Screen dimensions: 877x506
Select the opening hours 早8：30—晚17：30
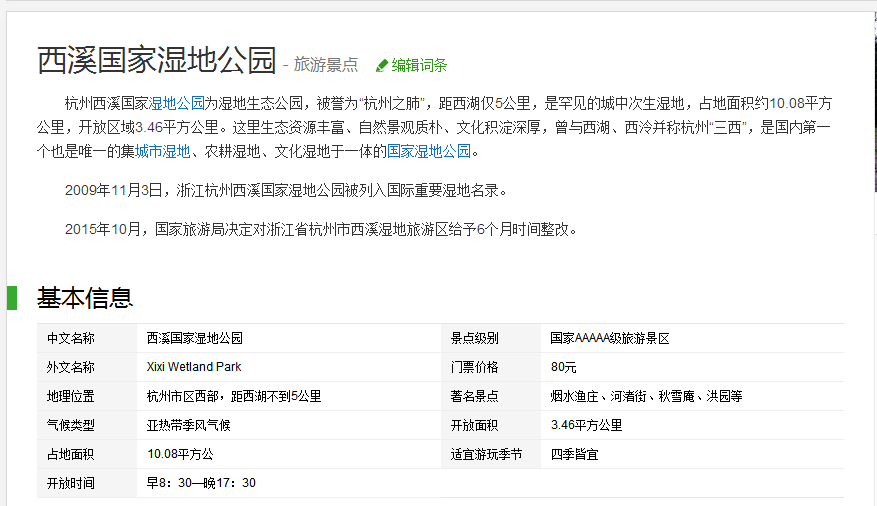click(201, 483)
